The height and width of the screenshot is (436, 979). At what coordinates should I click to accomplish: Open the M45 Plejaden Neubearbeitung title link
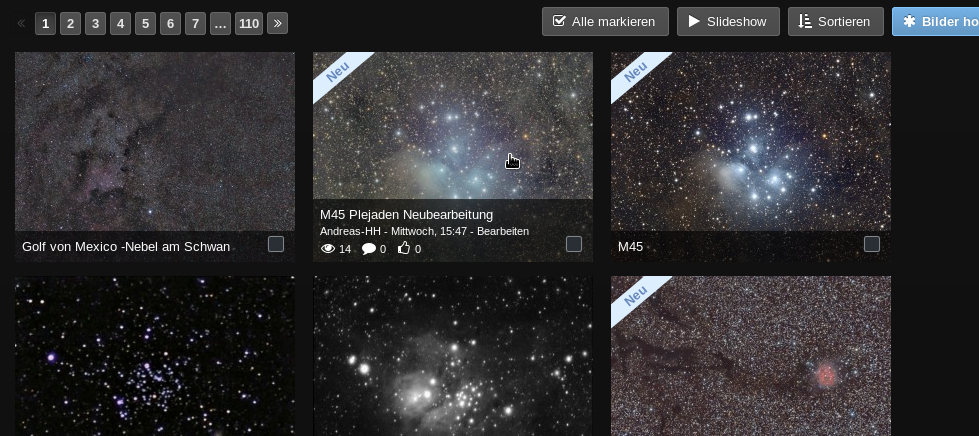click(406, 215)
